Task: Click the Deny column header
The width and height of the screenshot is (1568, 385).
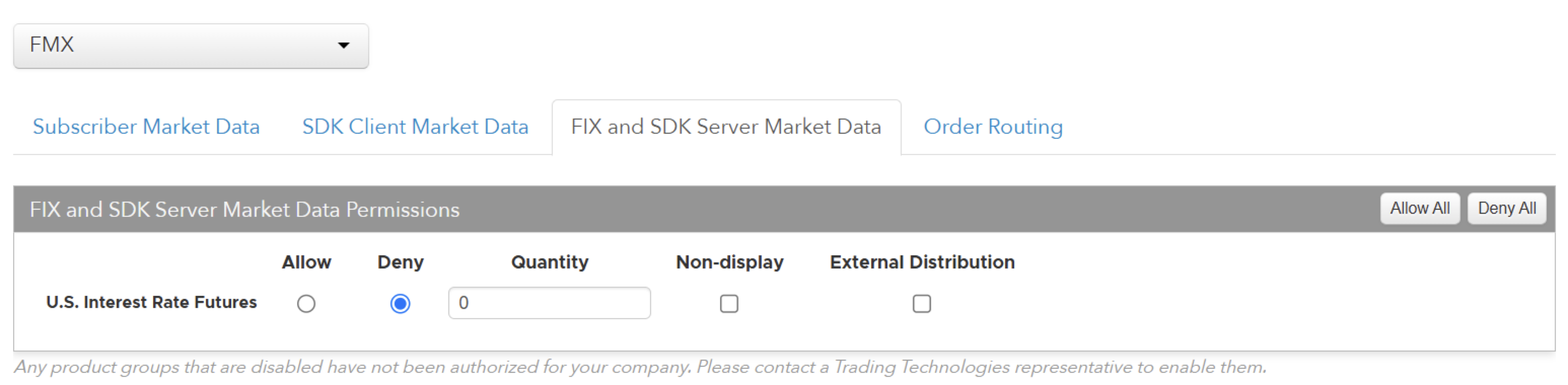Action: coord(400,262)
